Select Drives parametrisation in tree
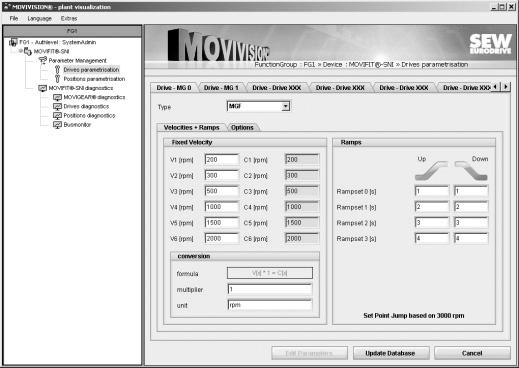This screenshot has width=519, height=368. coord(91,70)
